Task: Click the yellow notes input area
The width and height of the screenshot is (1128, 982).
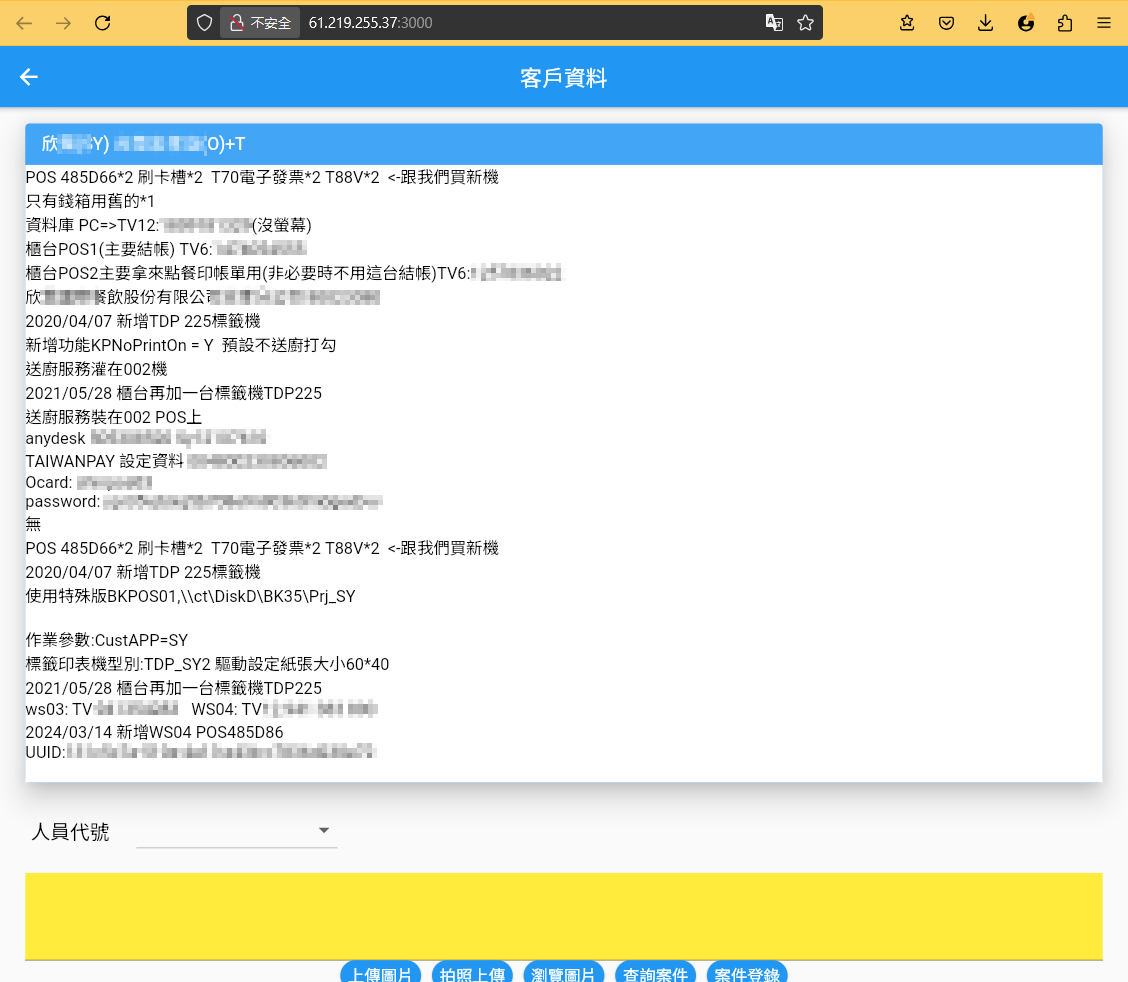Action: 564,916
